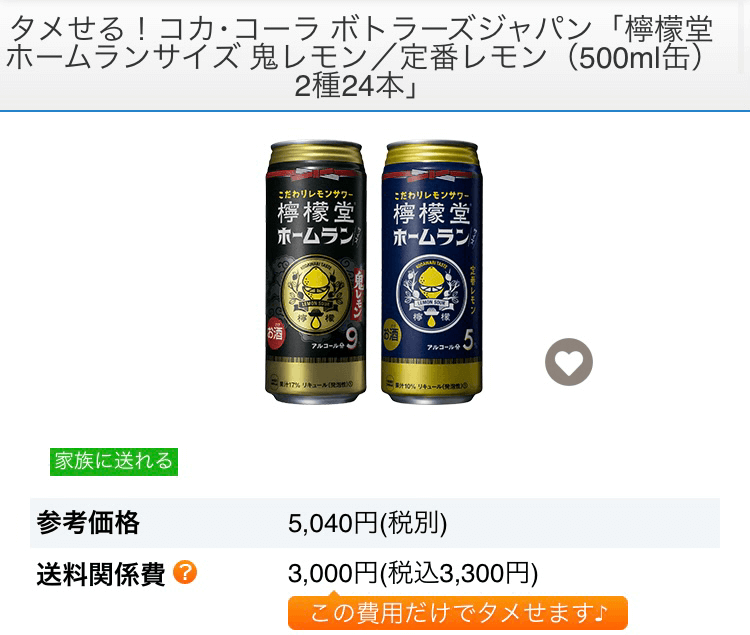Click the 5% alcohol mark on navy can
Screen dimensions: 750x635
(469, 340)
